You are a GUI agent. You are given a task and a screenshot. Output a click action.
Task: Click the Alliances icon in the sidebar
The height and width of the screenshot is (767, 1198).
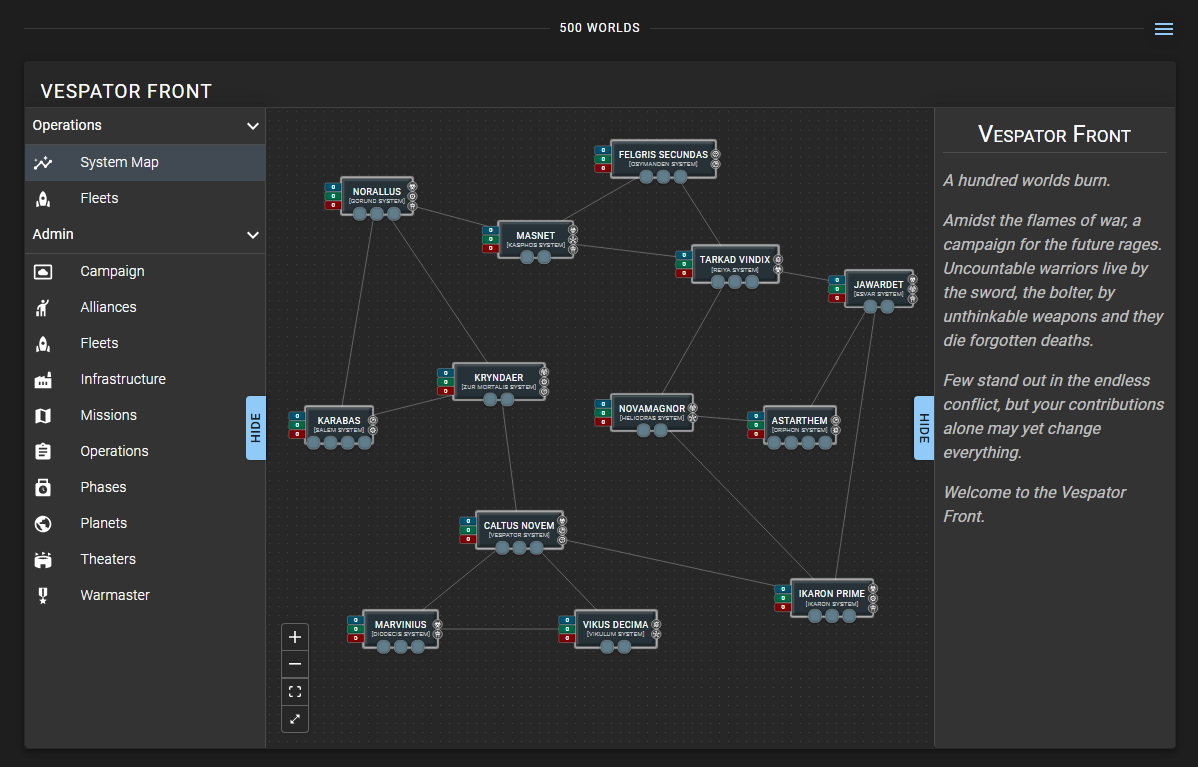point(43,307)
